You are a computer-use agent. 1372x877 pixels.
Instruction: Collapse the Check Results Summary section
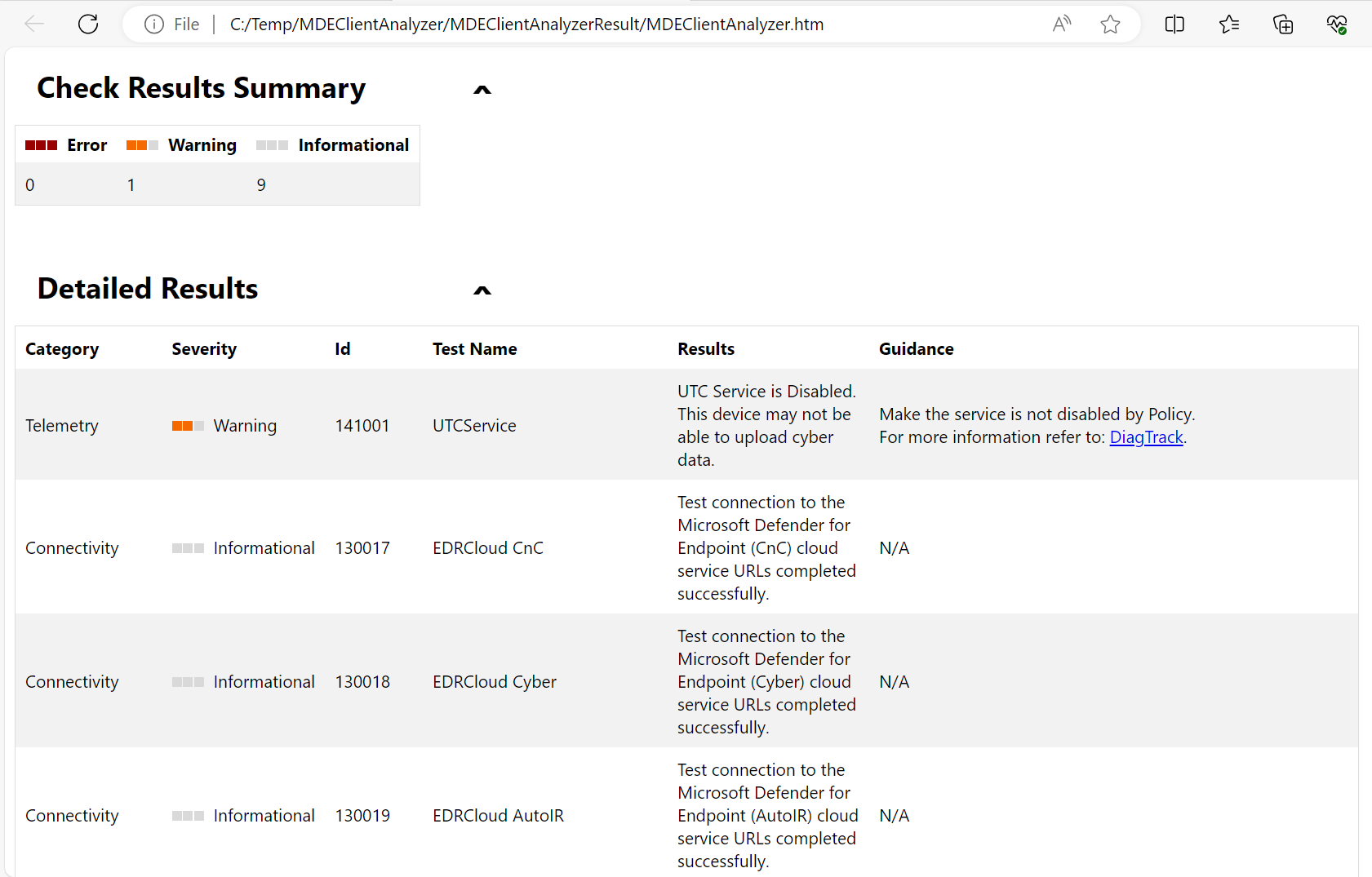(482, 90)
